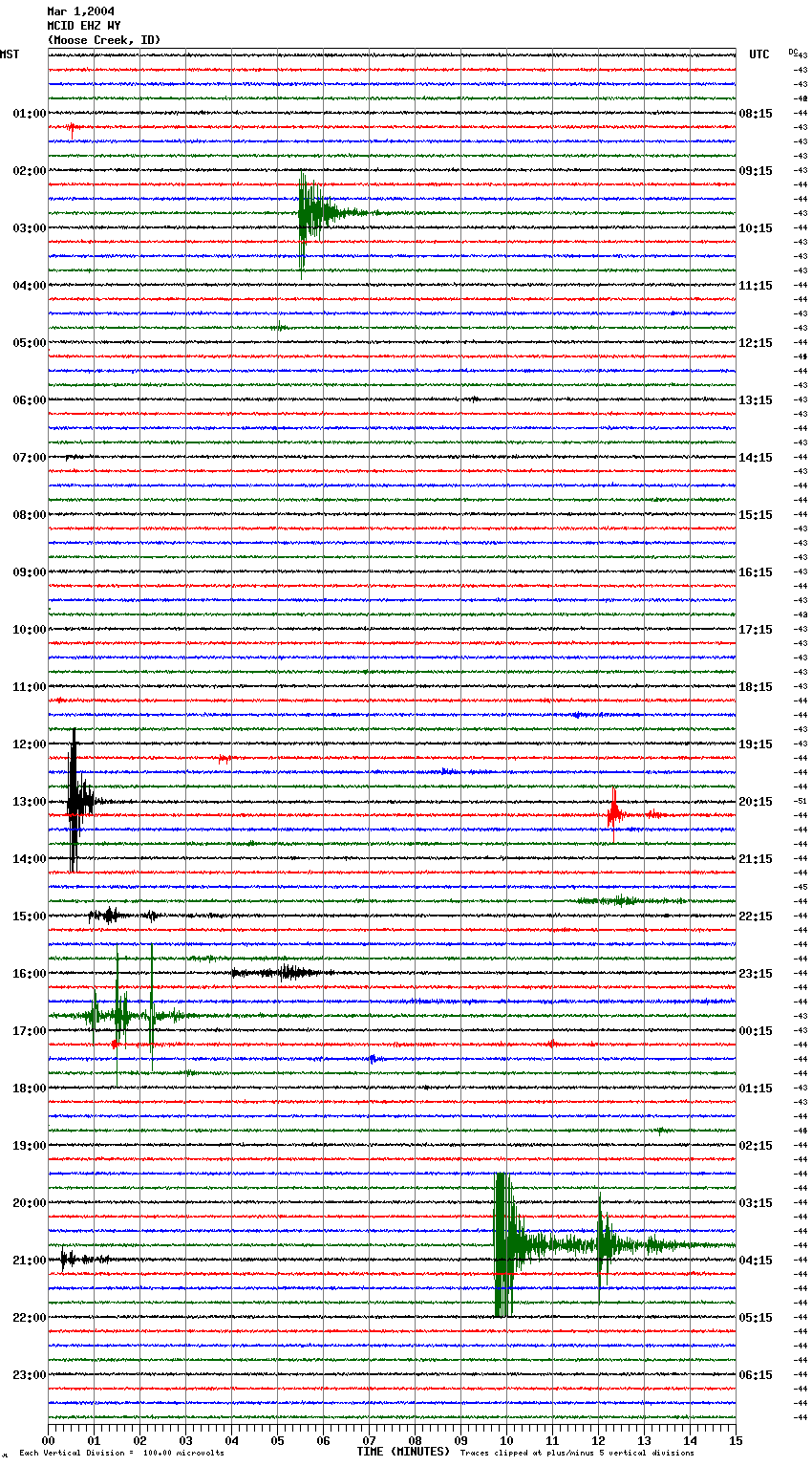Select the '08:00' MST time label
The image size is (812, 1466).
[30, 515]
